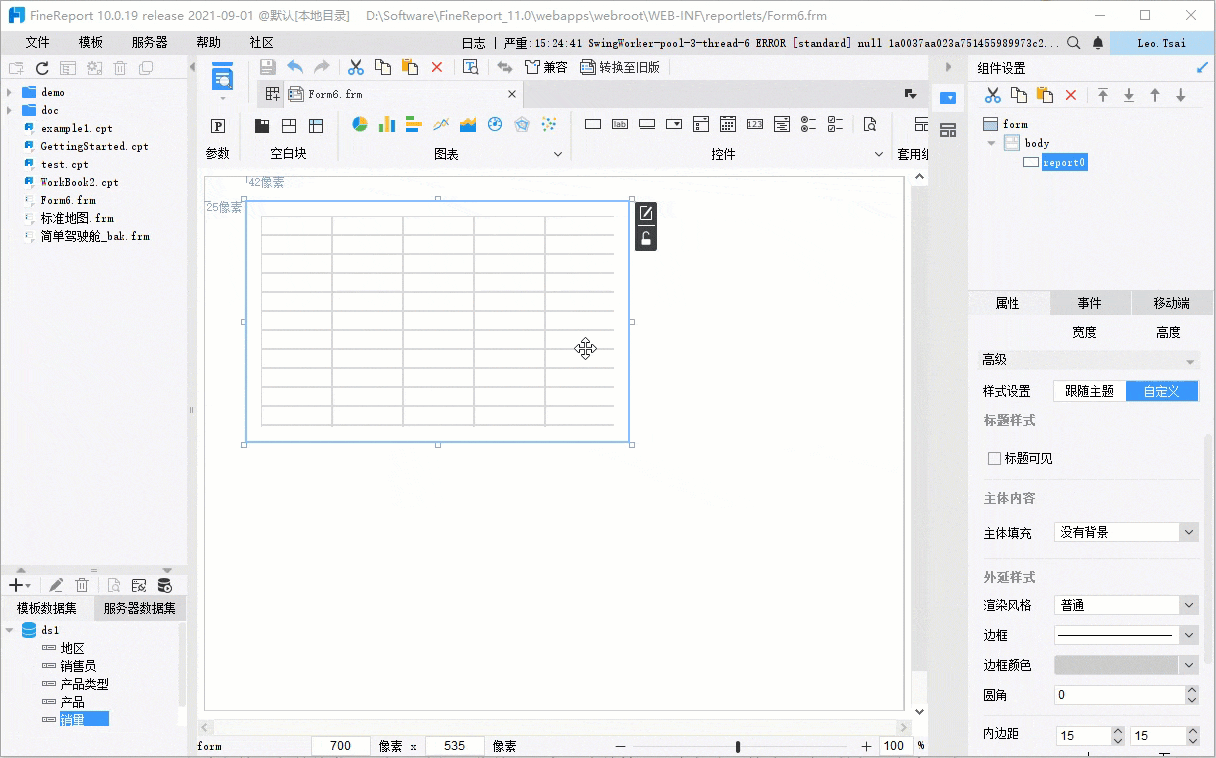Enable the 标题可见 checkbox
Screen dimensions: 1216x758
(x=994, y=458)
